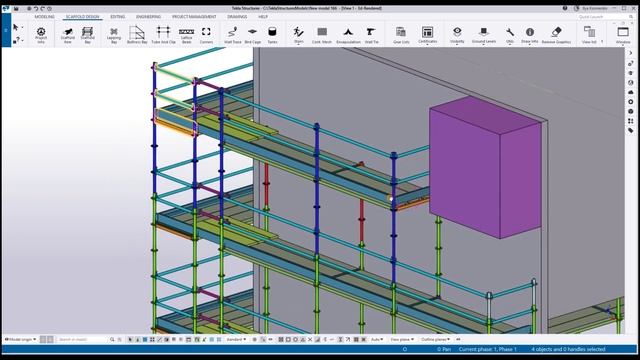Open the Project Info tool
640x360 pixels.
click(x=41, y=35)
